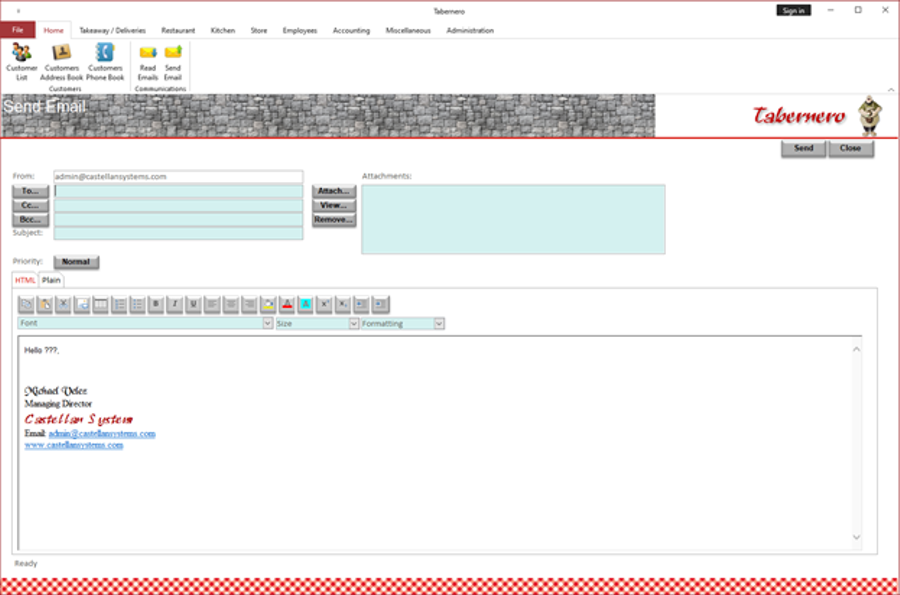Apply a numbered list
This screenshot has width=900, height=595.
(119, 304)
